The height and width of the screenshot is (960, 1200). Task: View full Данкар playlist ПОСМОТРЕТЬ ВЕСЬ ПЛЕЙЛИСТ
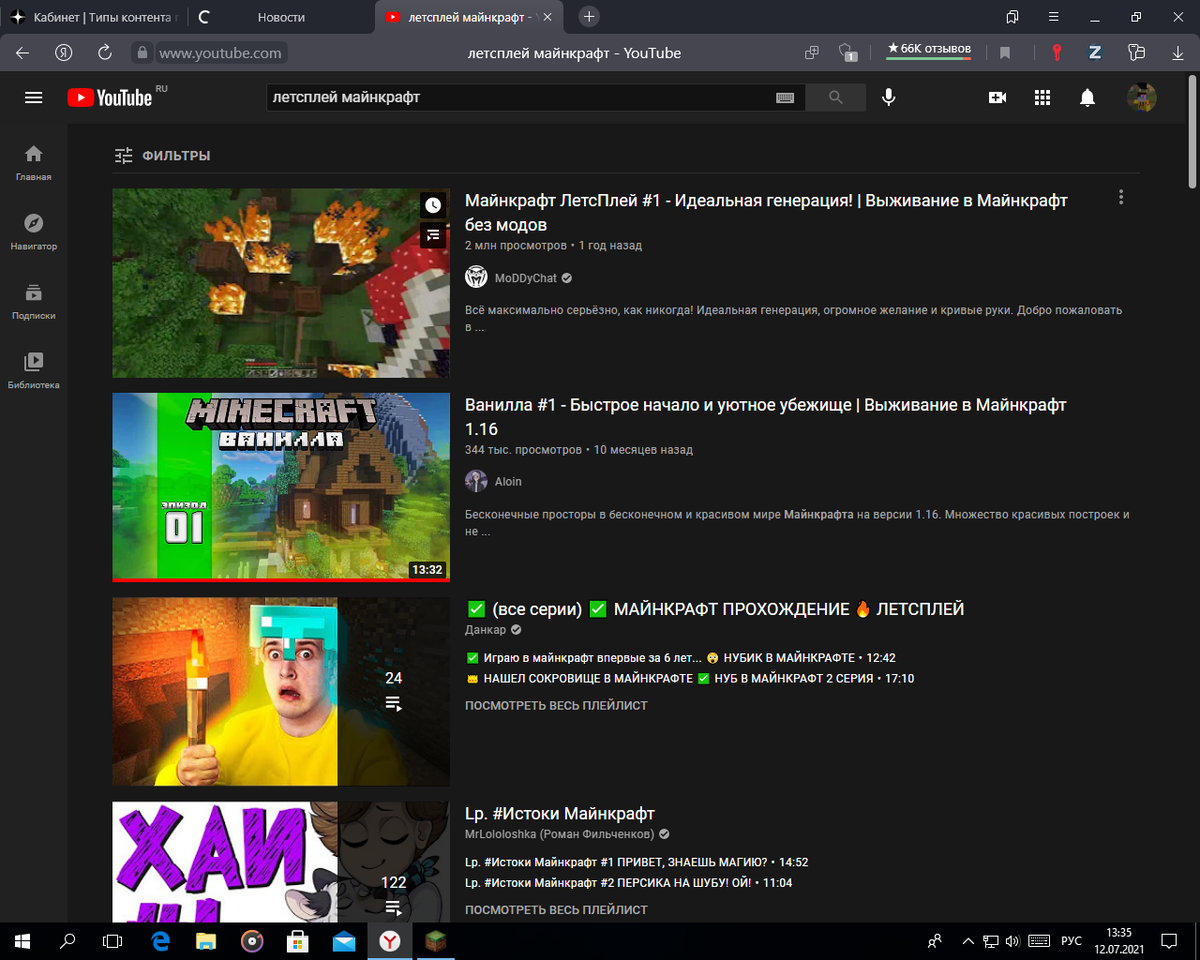[556, 705]
